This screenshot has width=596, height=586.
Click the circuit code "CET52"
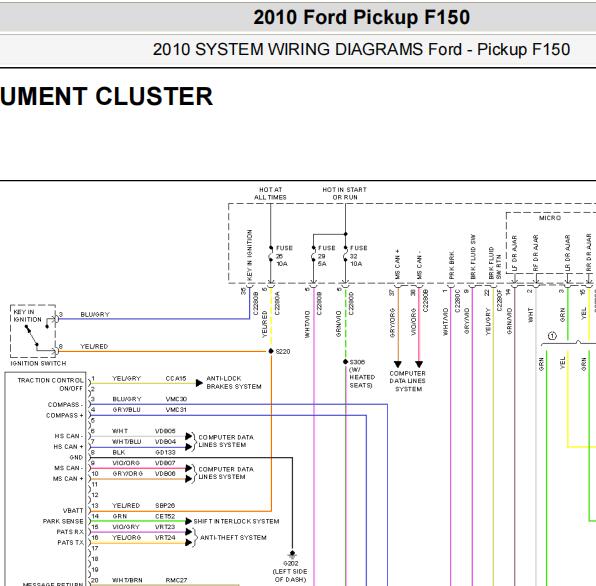coord(165,516)
